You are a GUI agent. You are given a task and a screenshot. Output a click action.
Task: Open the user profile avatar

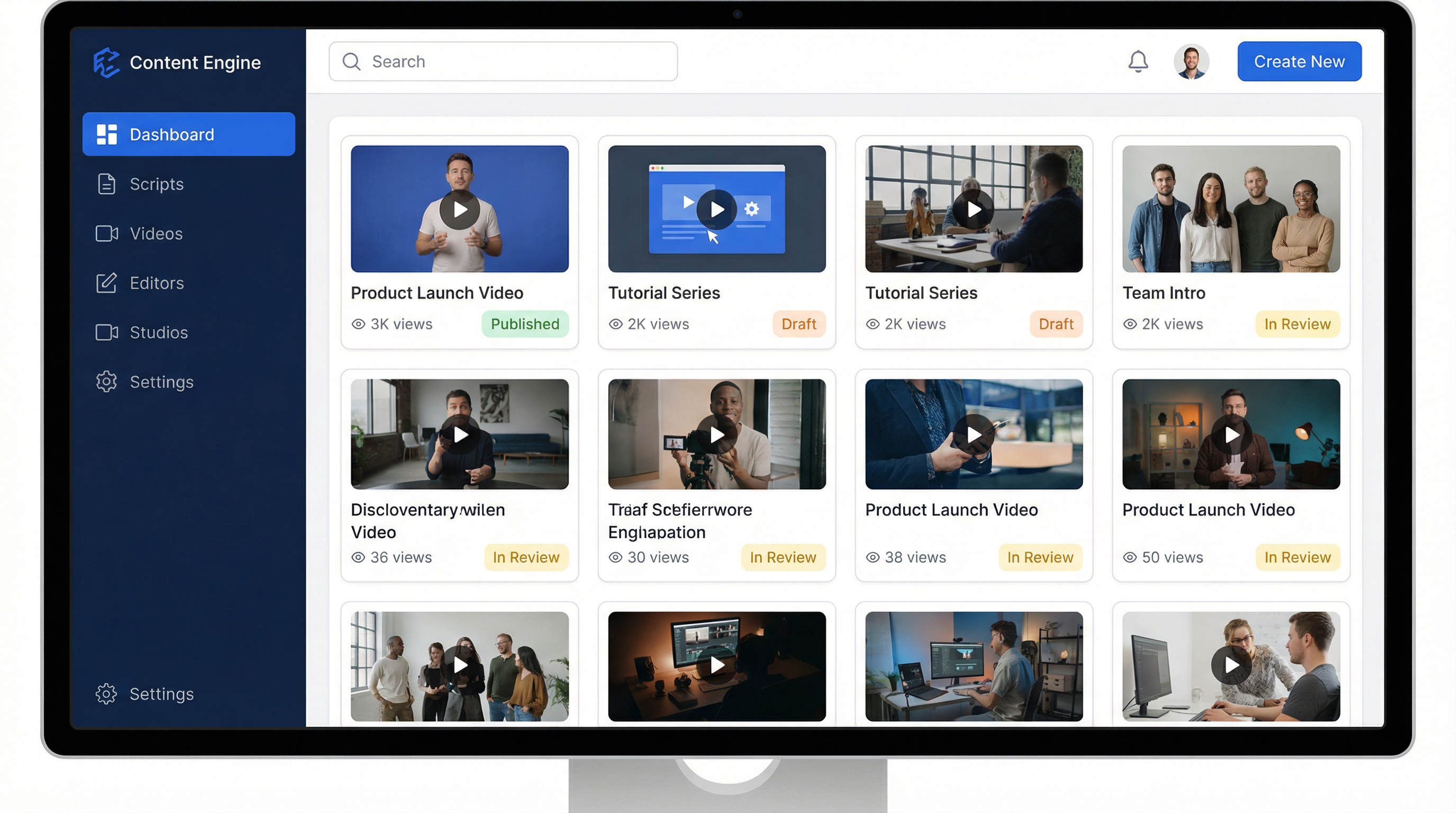(1192, 61)
